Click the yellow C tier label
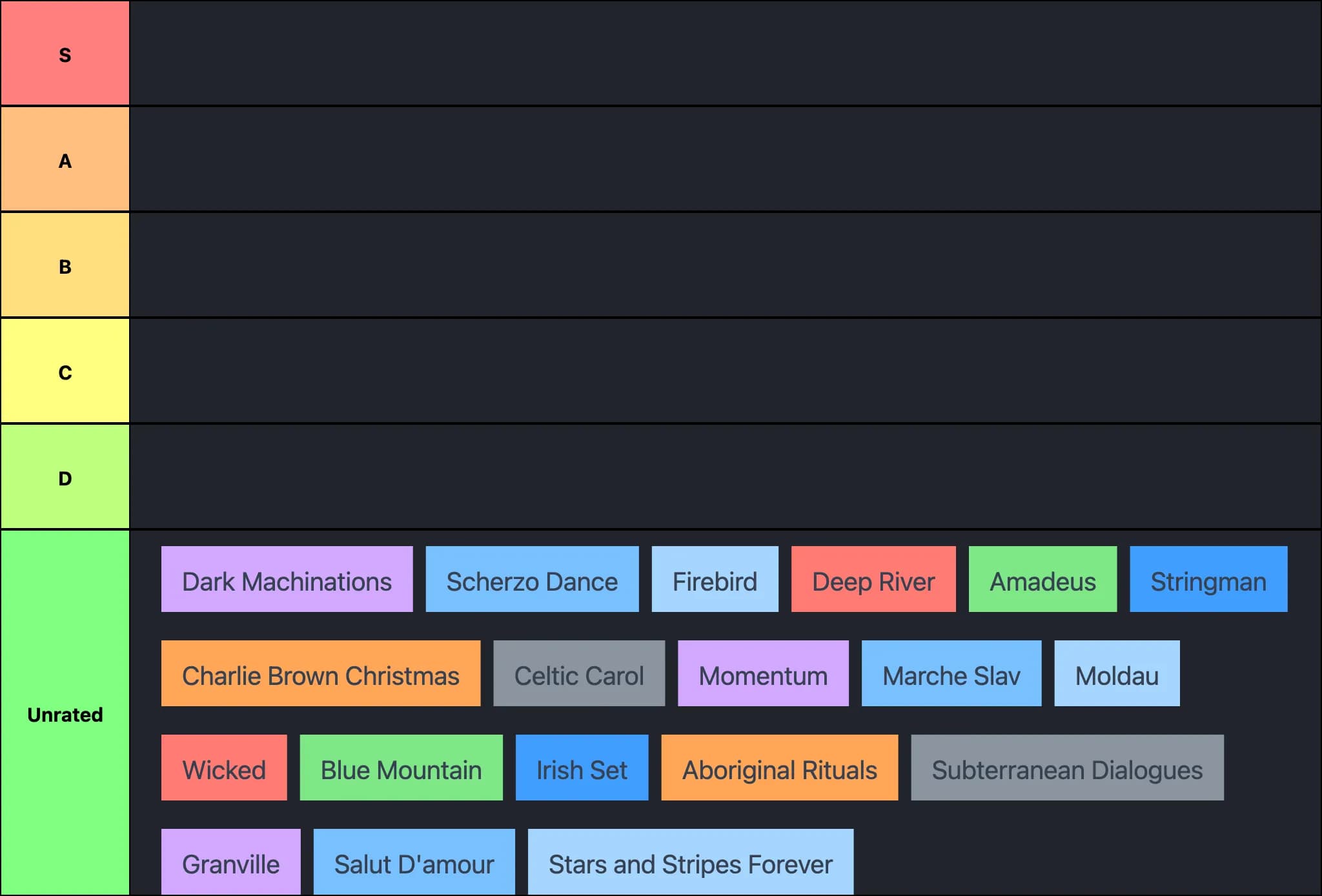 point(65,371)
